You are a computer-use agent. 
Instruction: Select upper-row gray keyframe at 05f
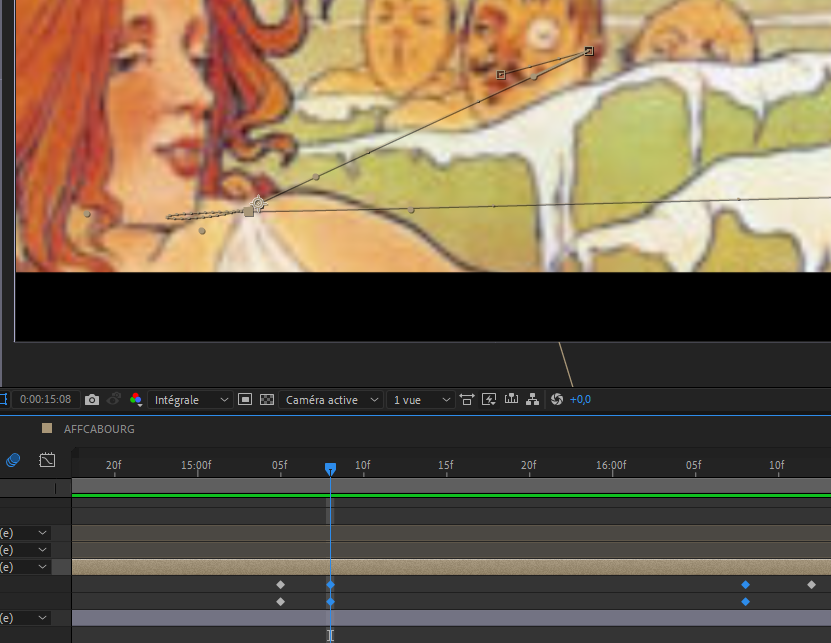(281, 585)
